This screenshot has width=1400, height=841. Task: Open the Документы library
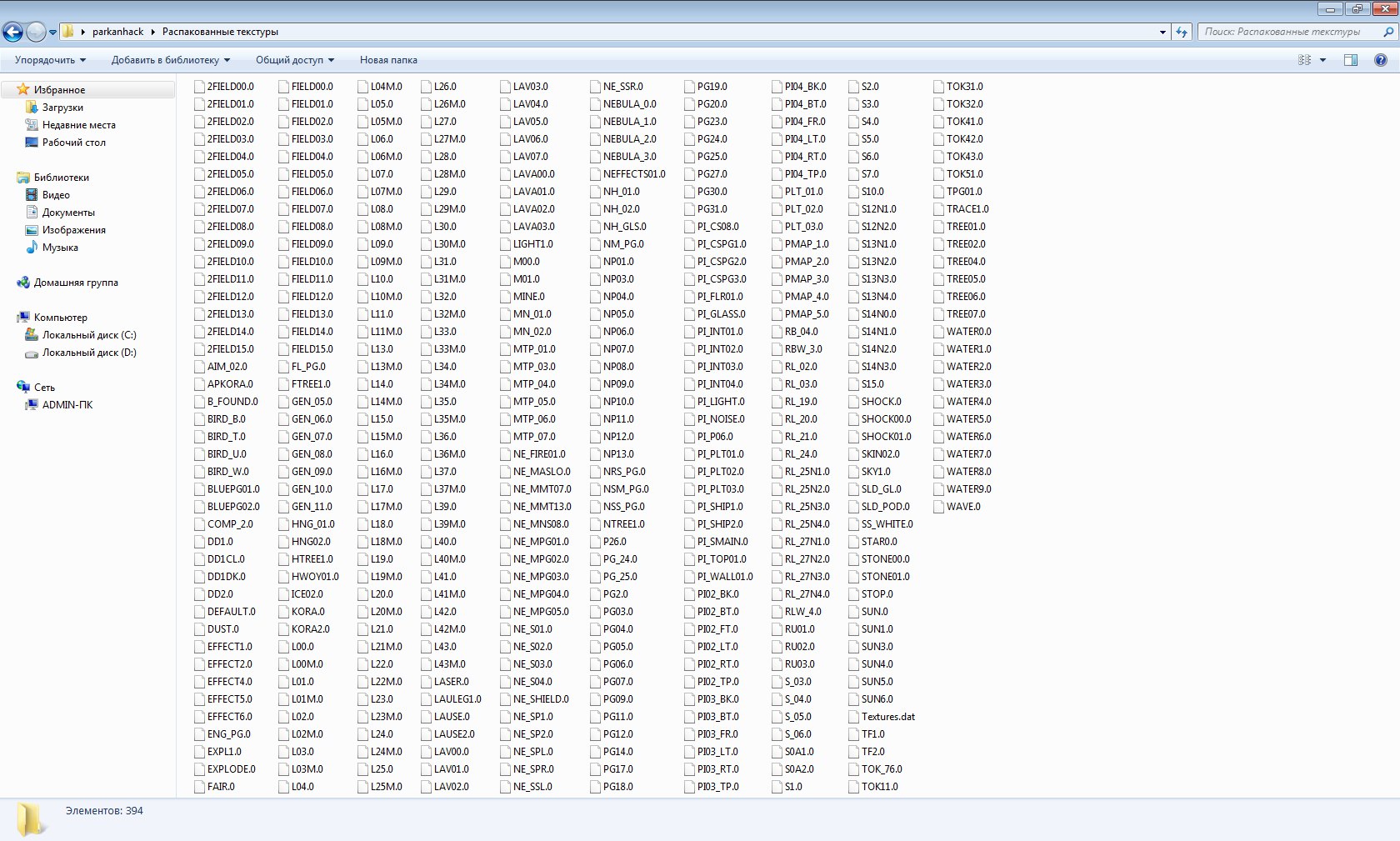[x=68, y=213]
